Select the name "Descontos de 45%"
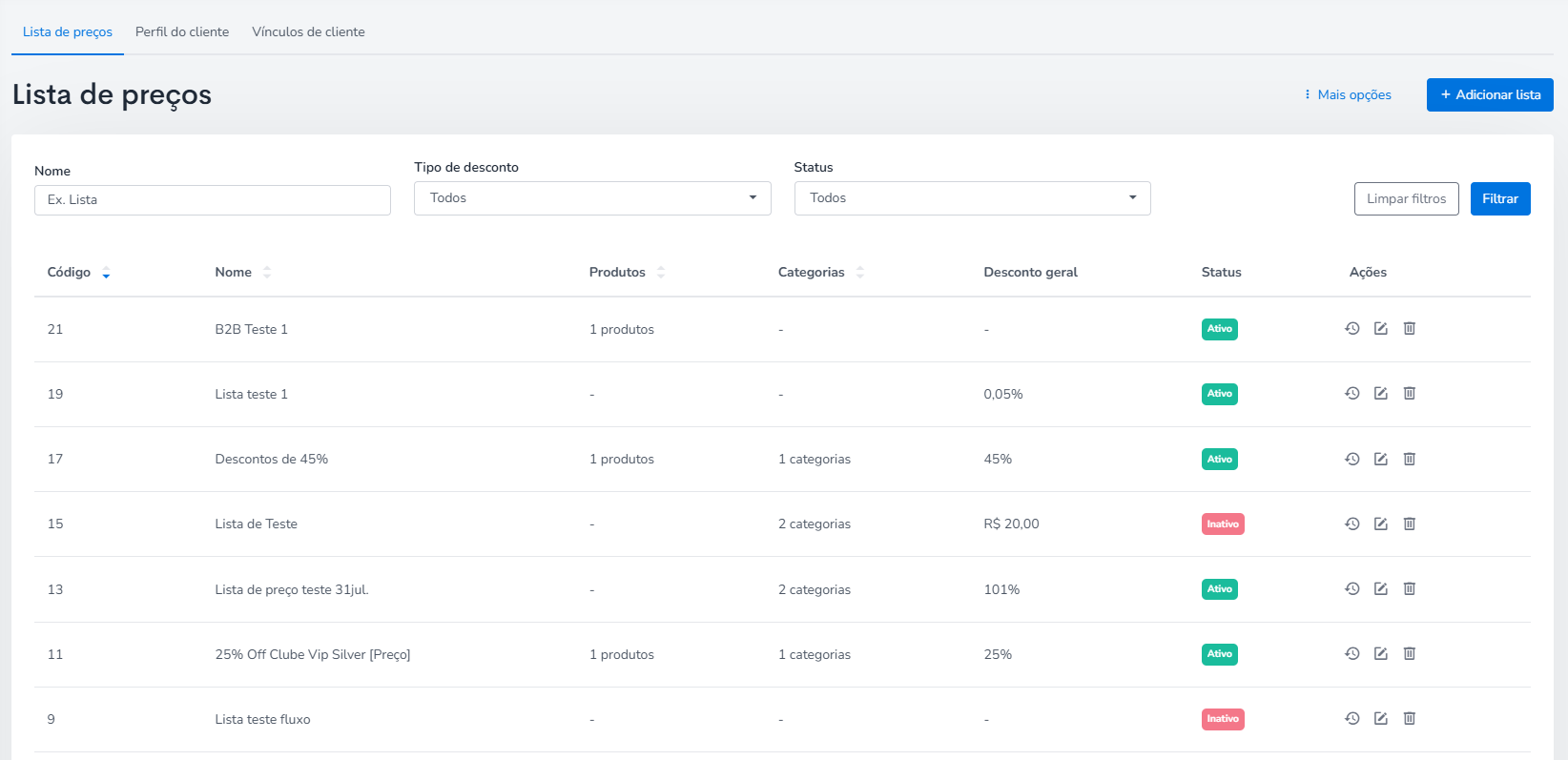 pos(272,459)
